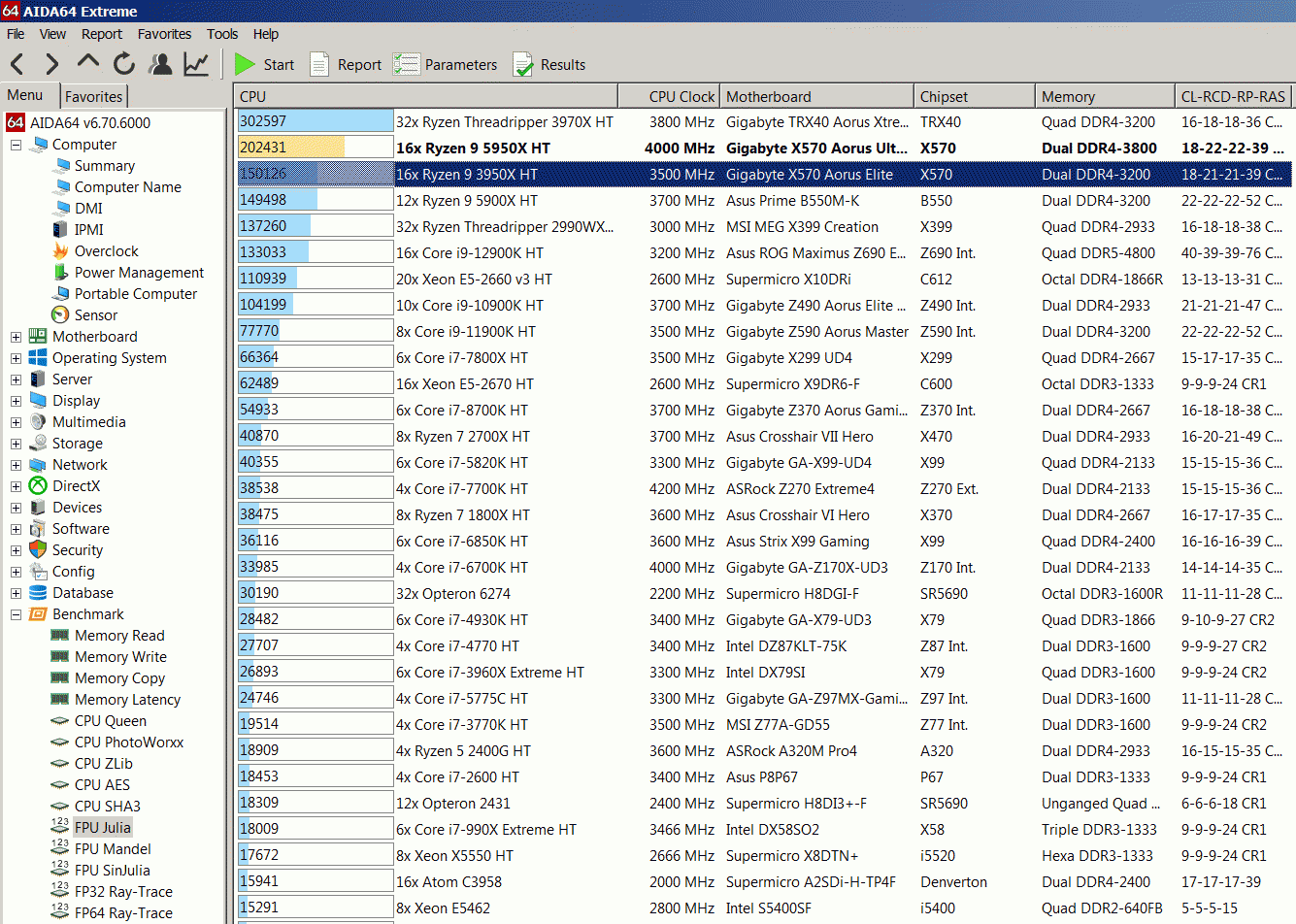This screenshot has height=924, width=1296.
Task: Expand the Network tree node
Action: pos(16,465)
